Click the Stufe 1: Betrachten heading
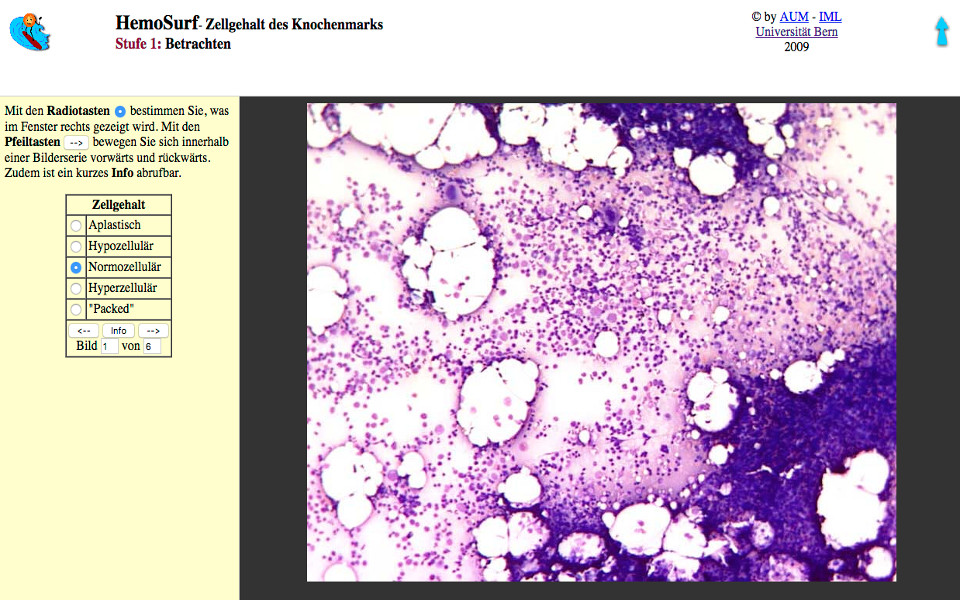This screenshot has height=600, width=960. tap(173, 44)
